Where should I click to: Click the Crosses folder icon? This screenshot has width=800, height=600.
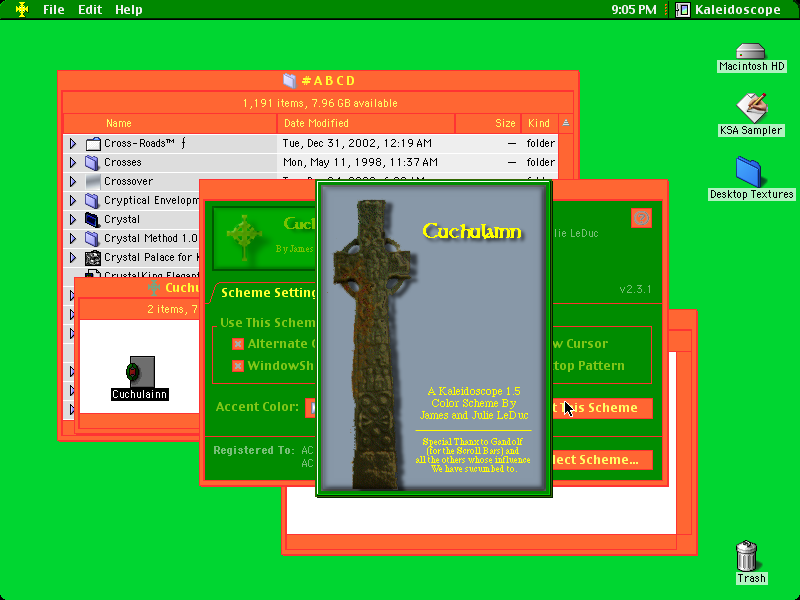92,163
